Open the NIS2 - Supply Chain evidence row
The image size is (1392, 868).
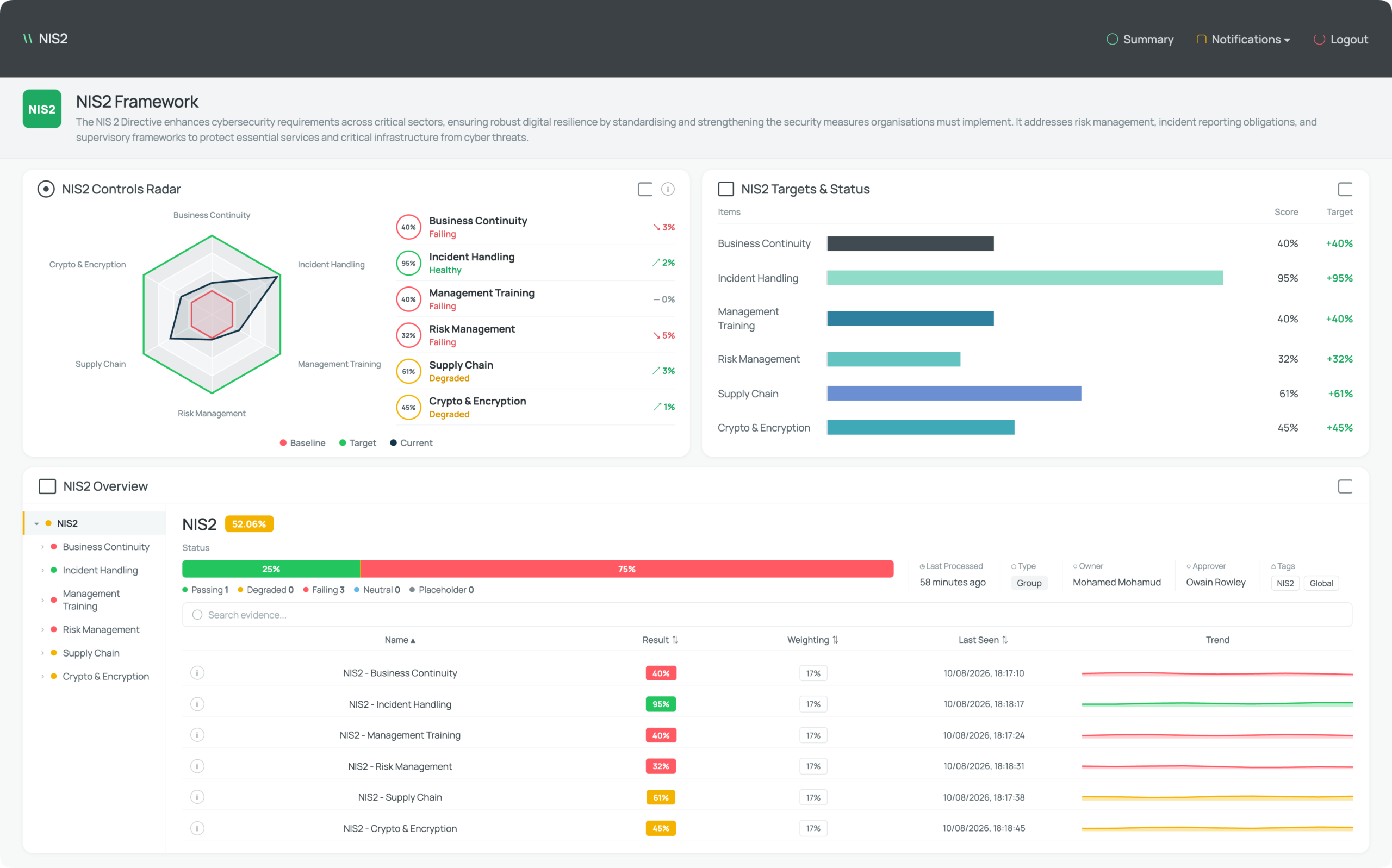(767, 797)
